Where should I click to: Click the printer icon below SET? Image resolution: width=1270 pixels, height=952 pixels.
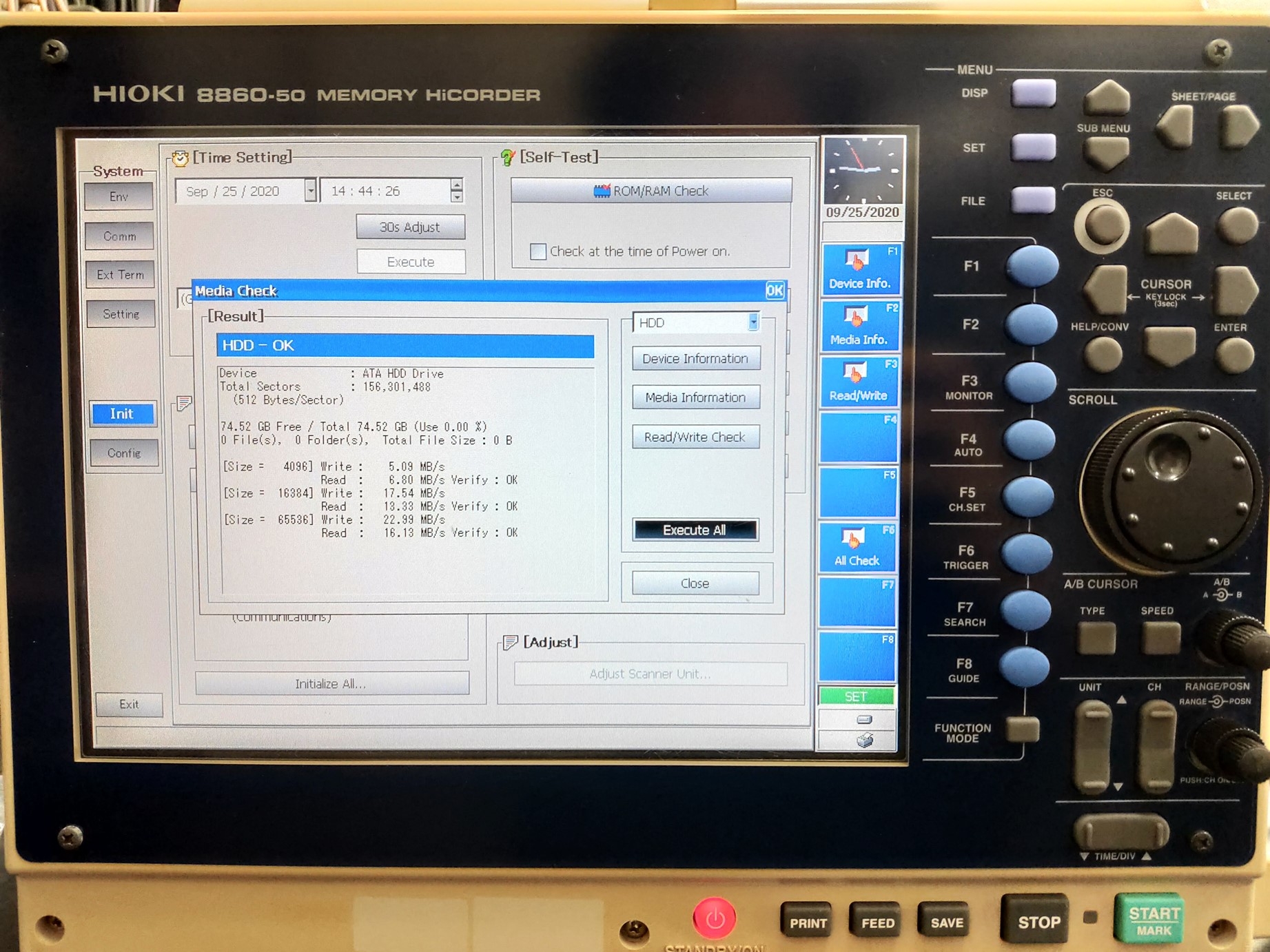(x=864, y=741)
